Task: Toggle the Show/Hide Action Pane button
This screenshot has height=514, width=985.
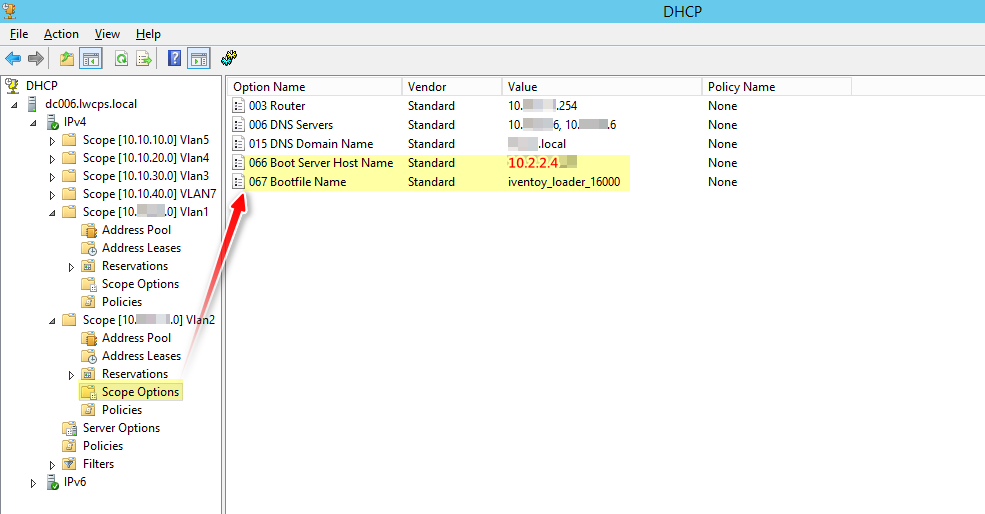Action: tap(198, 59)
